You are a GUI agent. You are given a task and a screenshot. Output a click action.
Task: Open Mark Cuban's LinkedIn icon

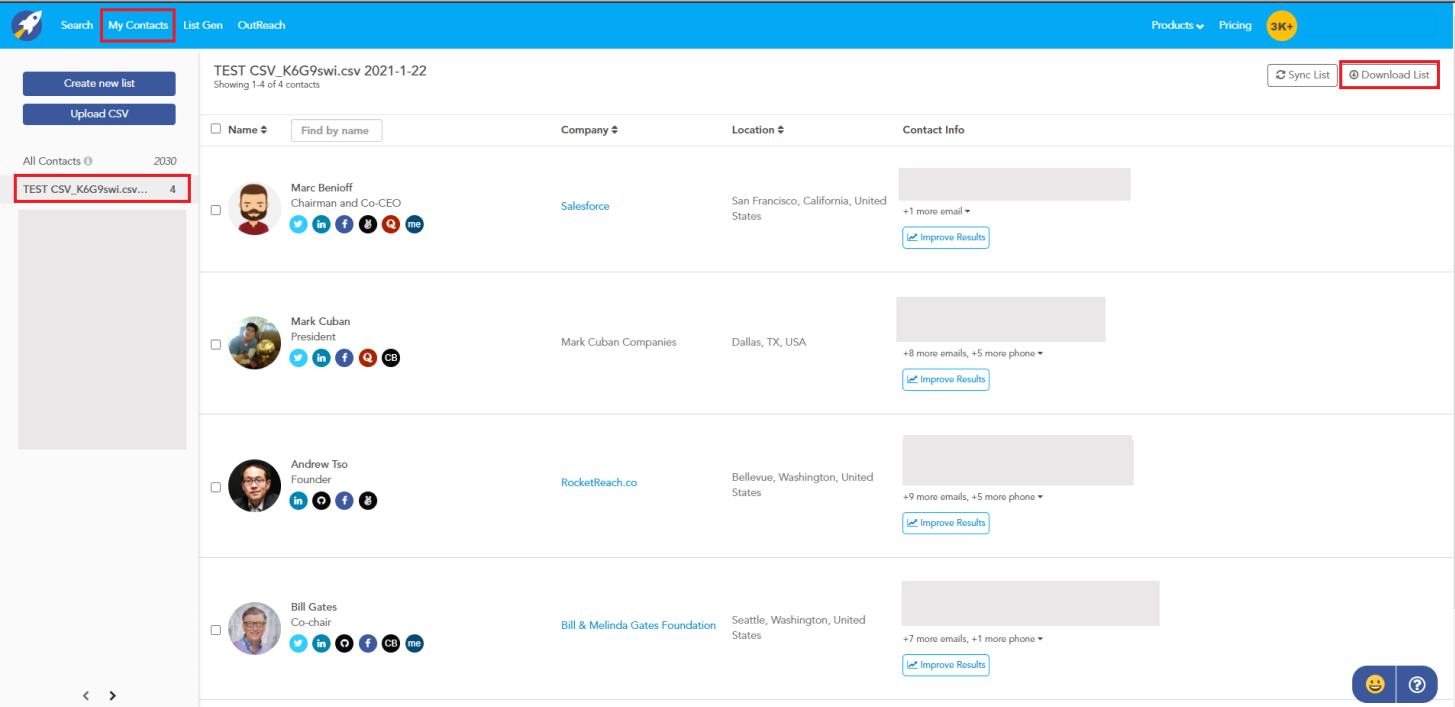pos(321,357)
